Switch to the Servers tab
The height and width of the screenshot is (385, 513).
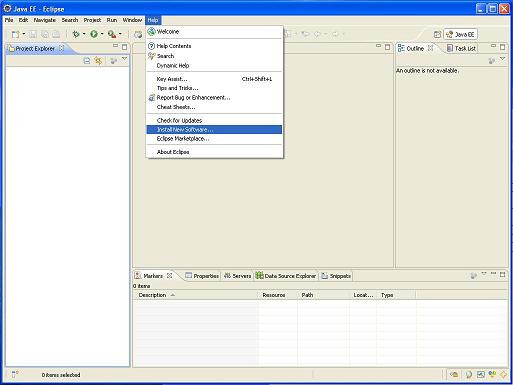click(238, 276)
